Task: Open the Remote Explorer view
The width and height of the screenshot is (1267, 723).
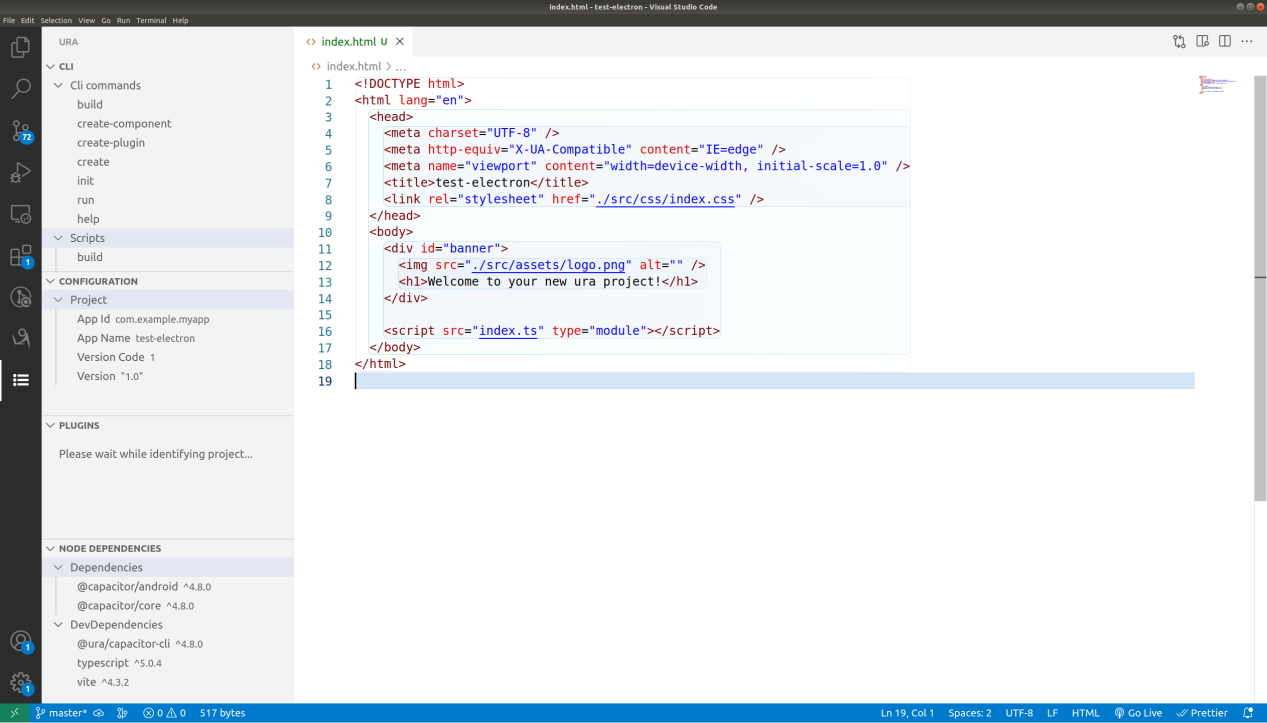Action: click(x=20, y=214)
